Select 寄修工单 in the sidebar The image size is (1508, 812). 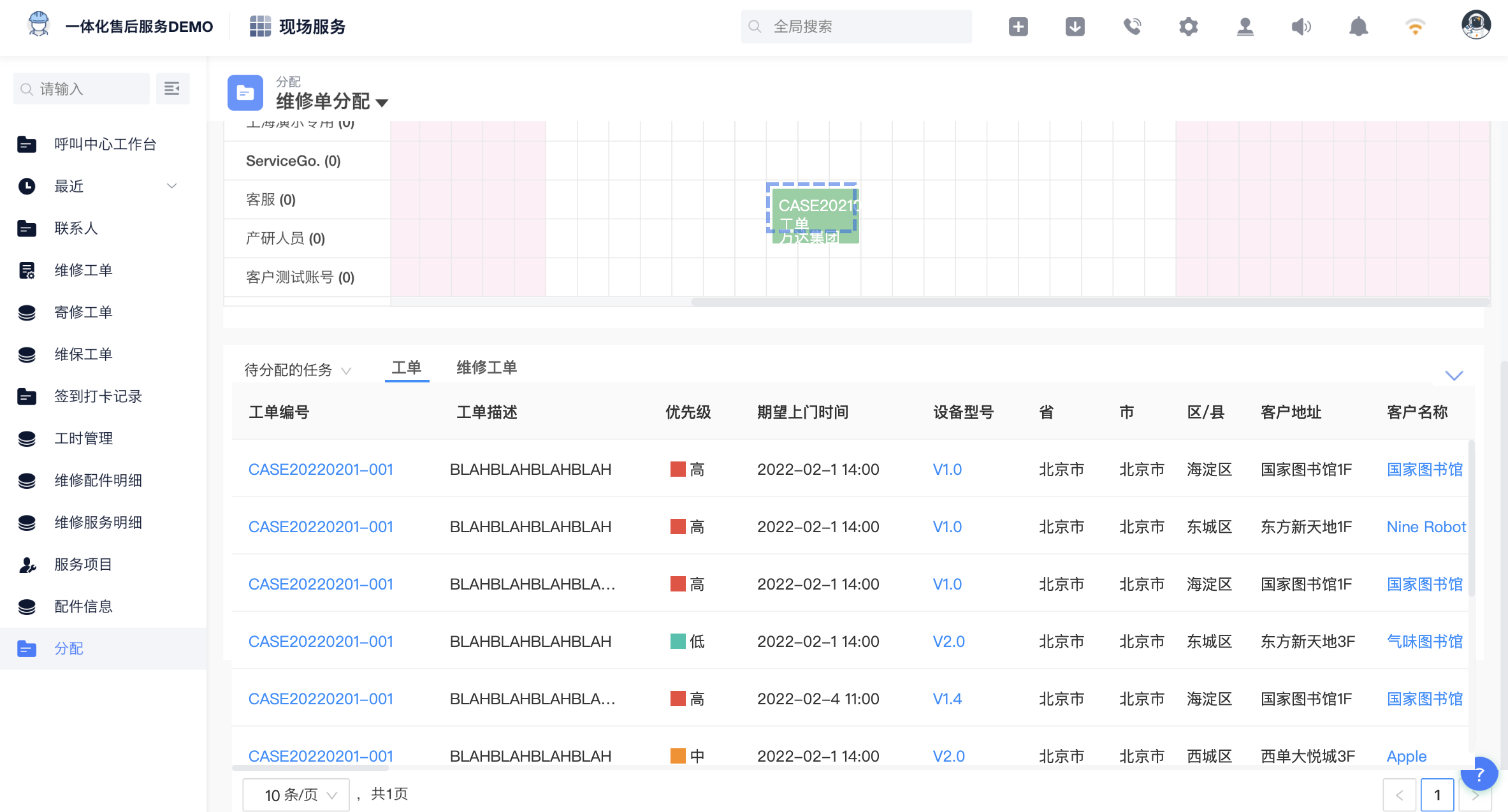pos(83,312)
